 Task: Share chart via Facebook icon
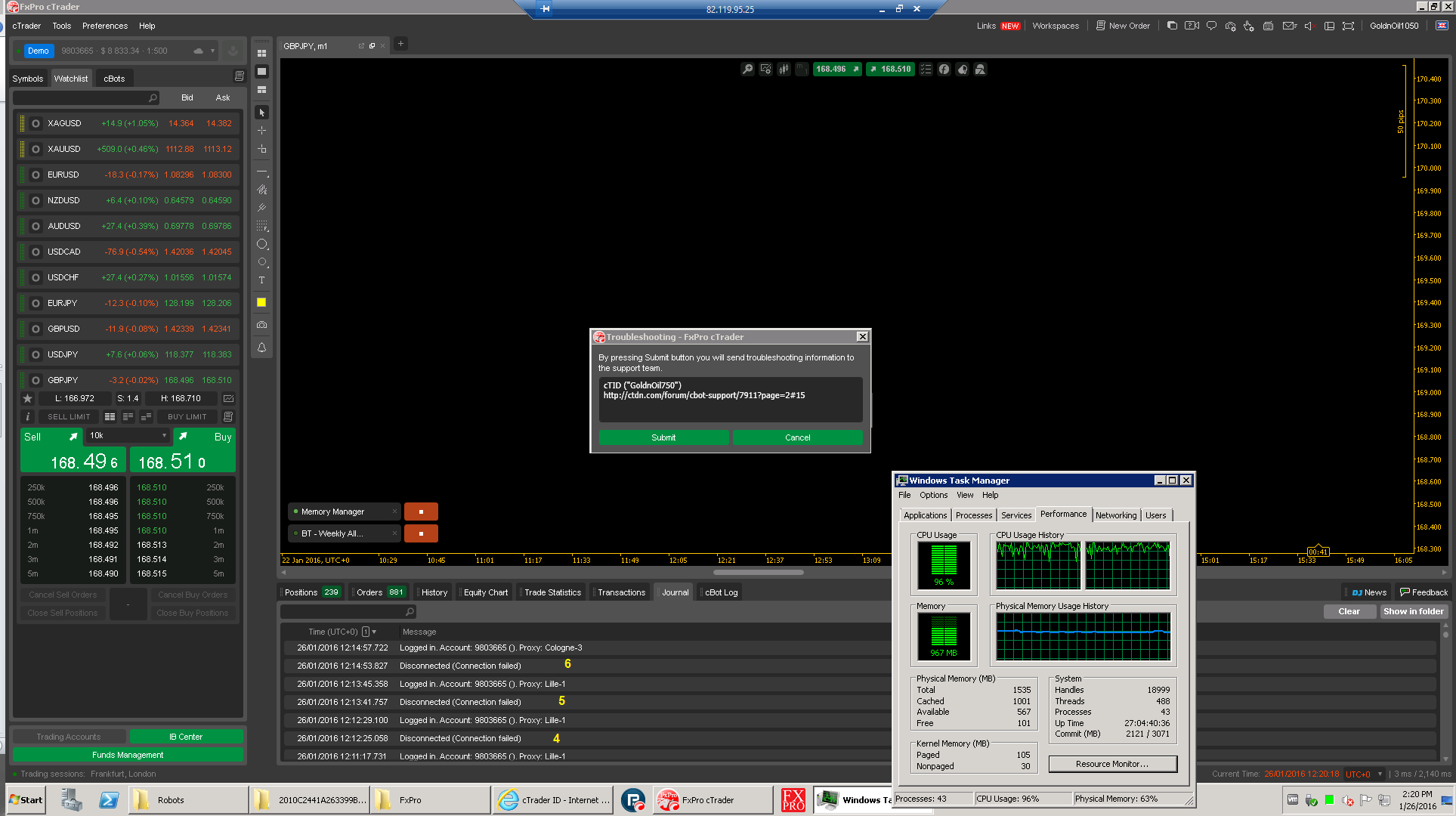click(944, 69)
